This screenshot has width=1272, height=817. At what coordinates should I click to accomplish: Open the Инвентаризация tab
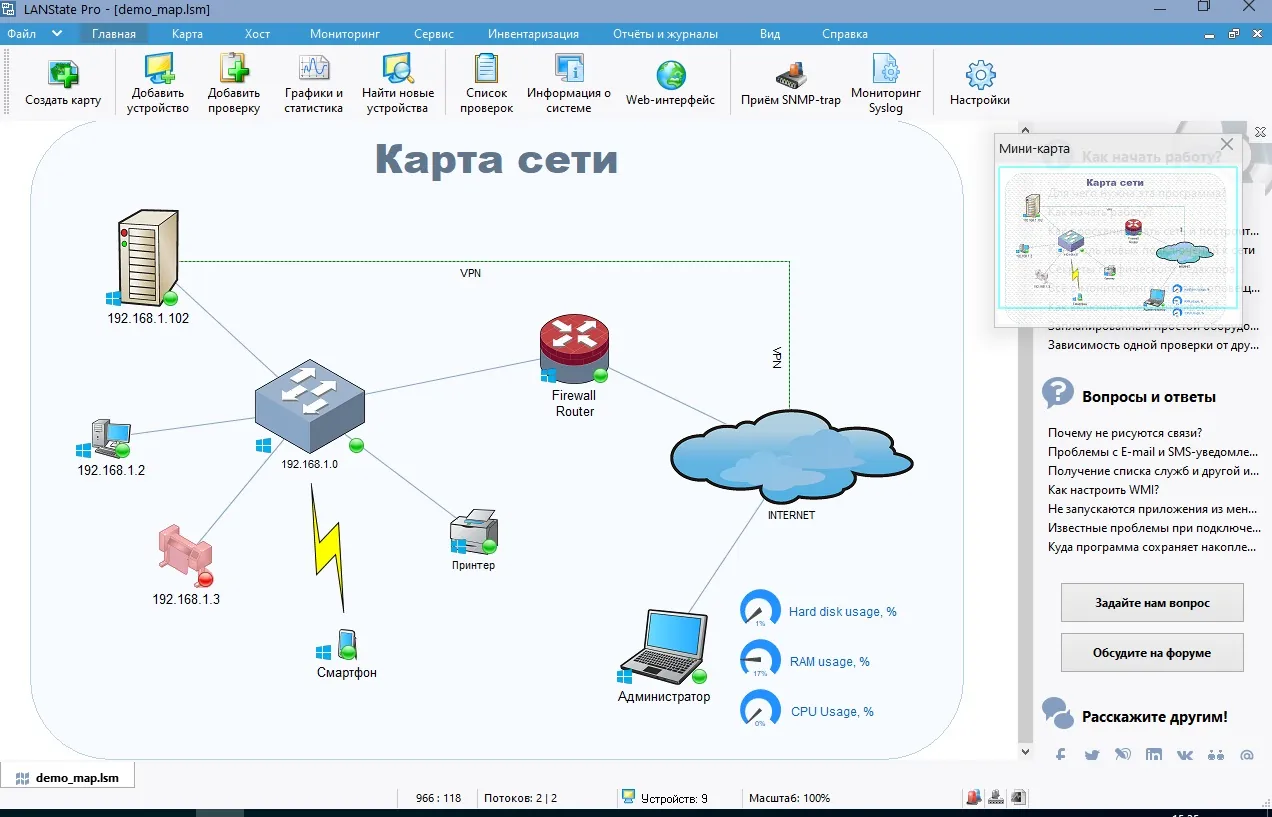tap(533, 33)
